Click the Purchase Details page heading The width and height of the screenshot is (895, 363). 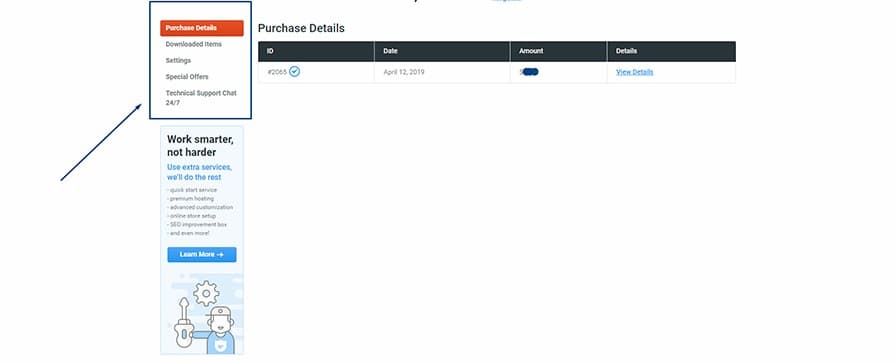(x=301, y=28)
